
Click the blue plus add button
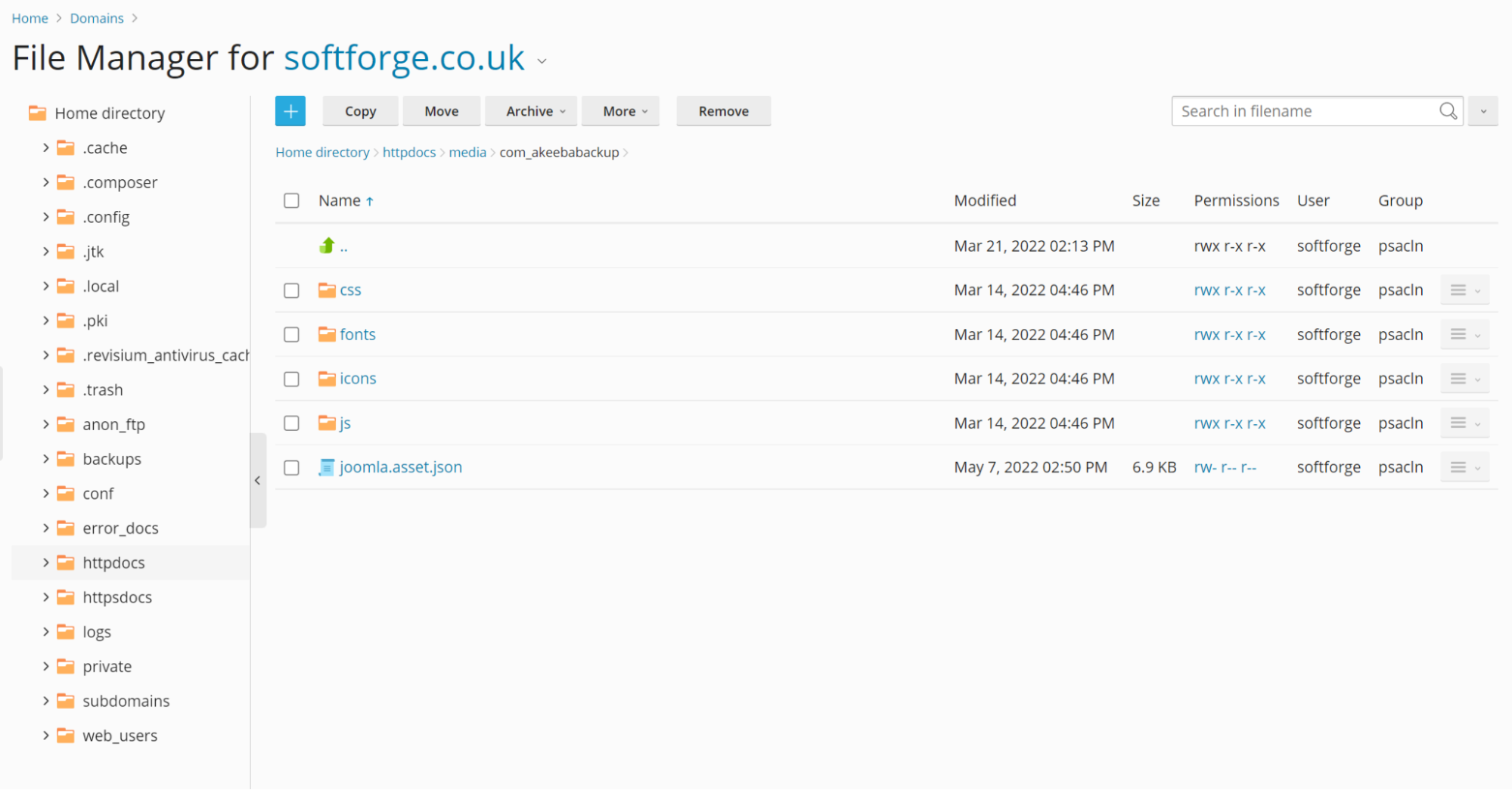[x=290, y=111]
